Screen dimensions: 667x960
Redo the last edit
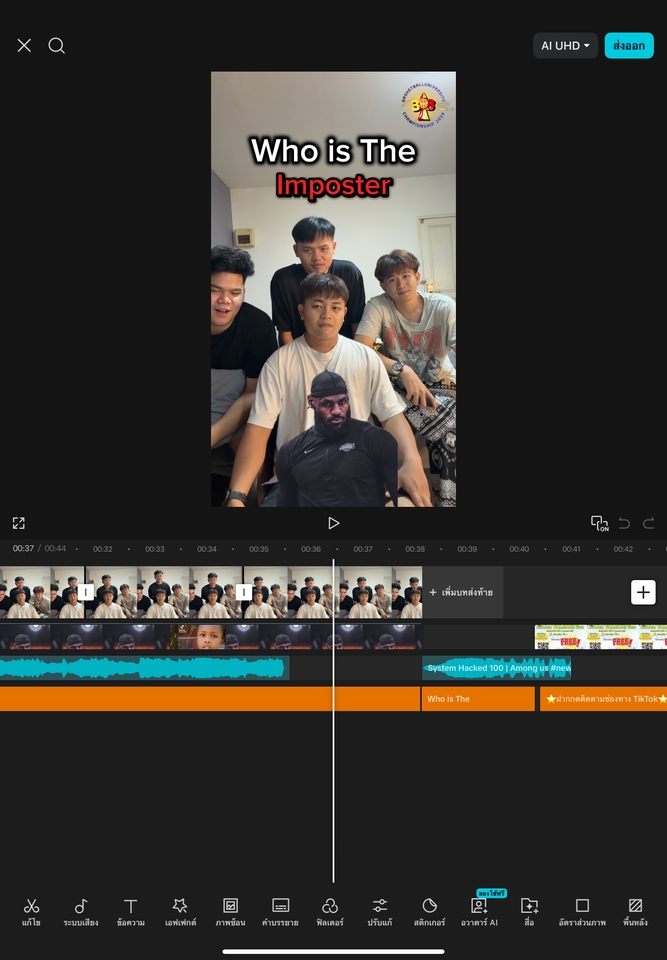coord(649,523)
